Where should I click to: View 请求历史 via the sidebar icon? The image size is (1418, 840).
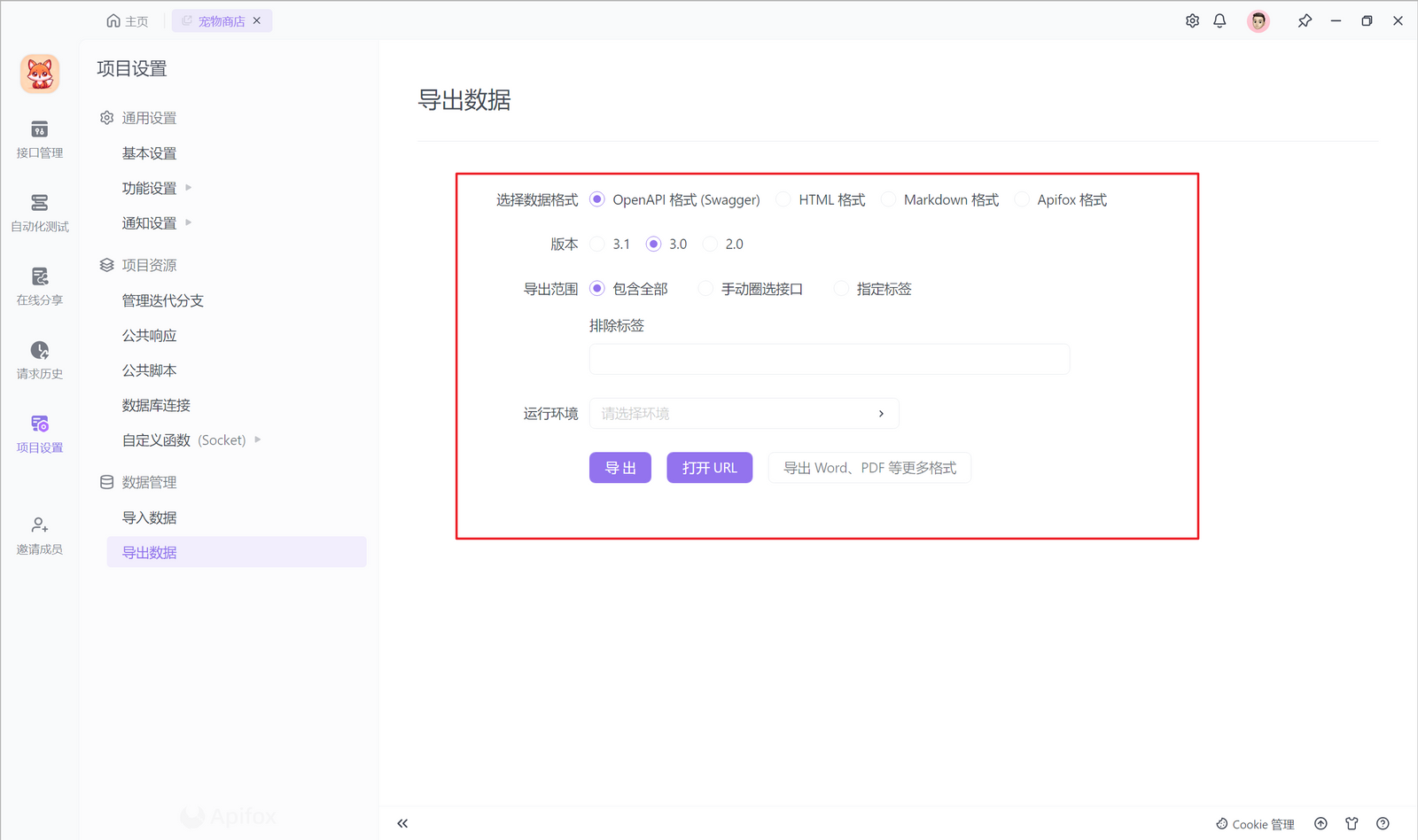click(x=40, y=360)
